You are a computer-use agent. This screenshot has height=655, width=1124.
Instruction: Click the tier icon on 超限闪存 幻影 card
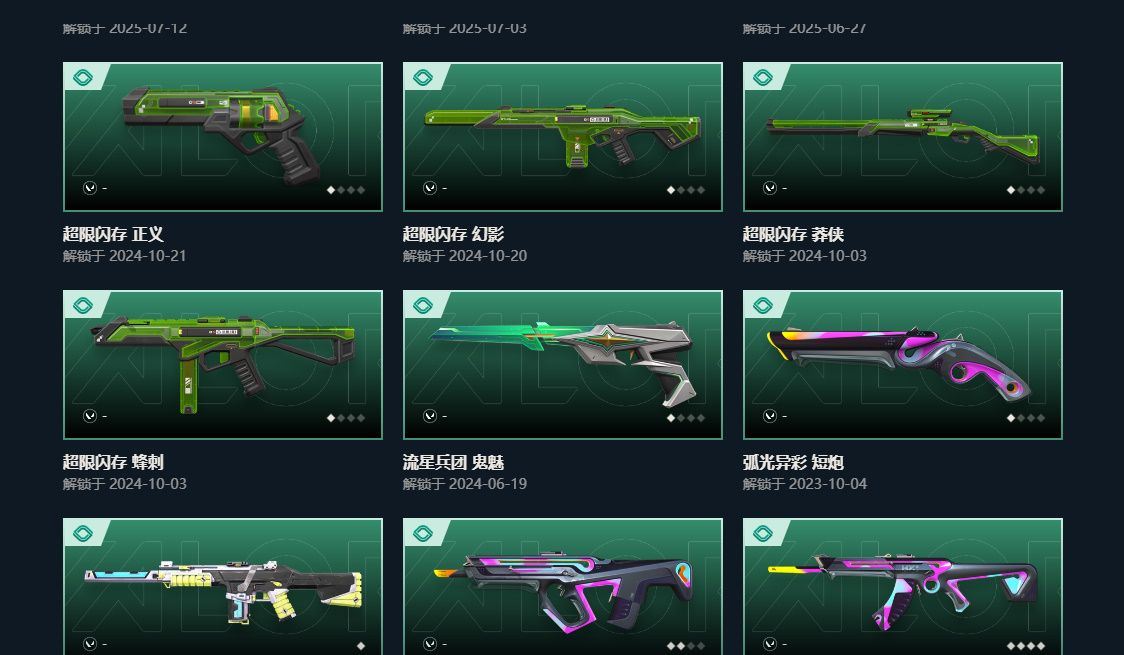[x=422, y=77]
